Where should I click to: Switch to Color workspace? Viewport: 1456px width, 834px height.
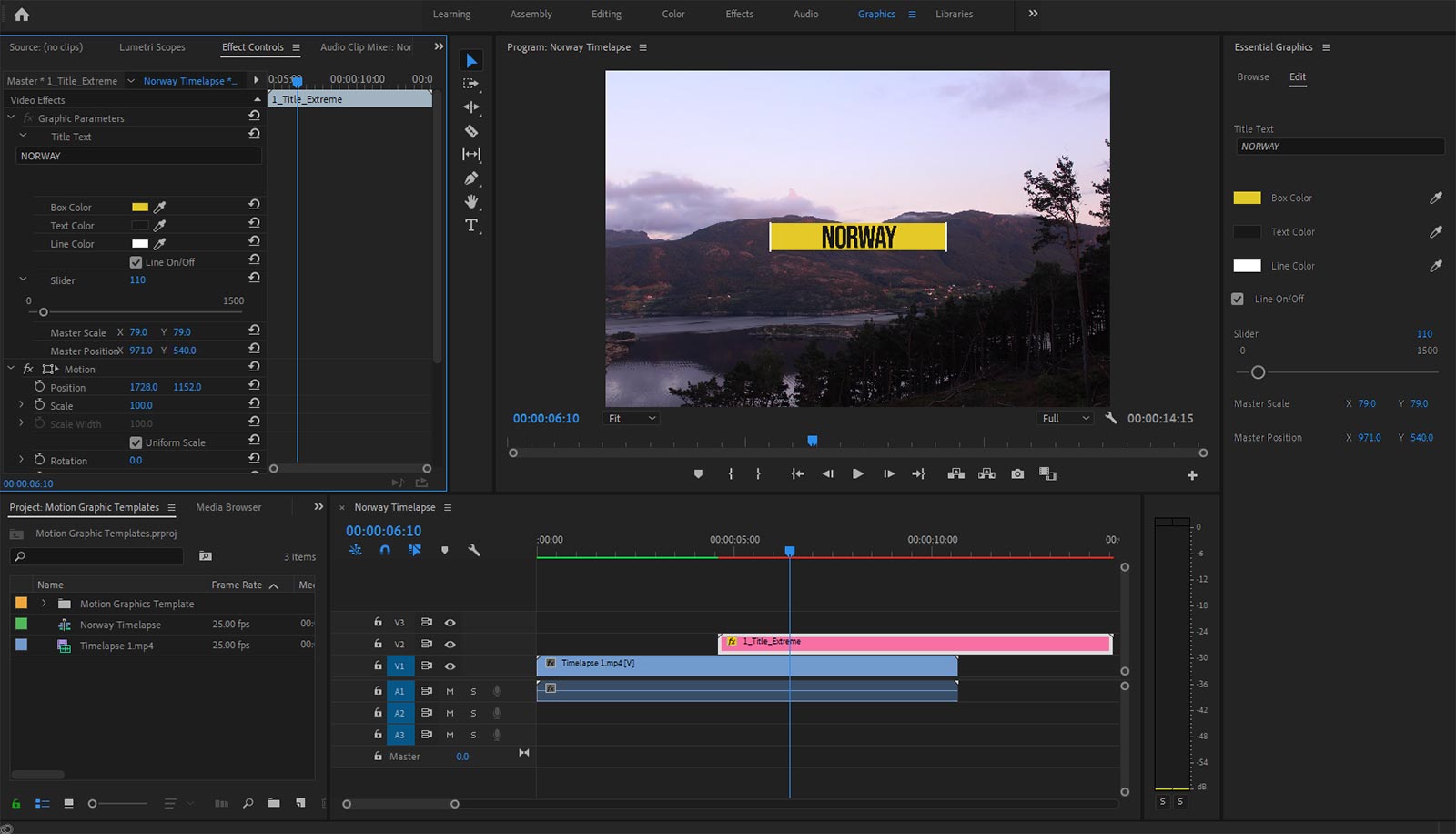point(673,14)
